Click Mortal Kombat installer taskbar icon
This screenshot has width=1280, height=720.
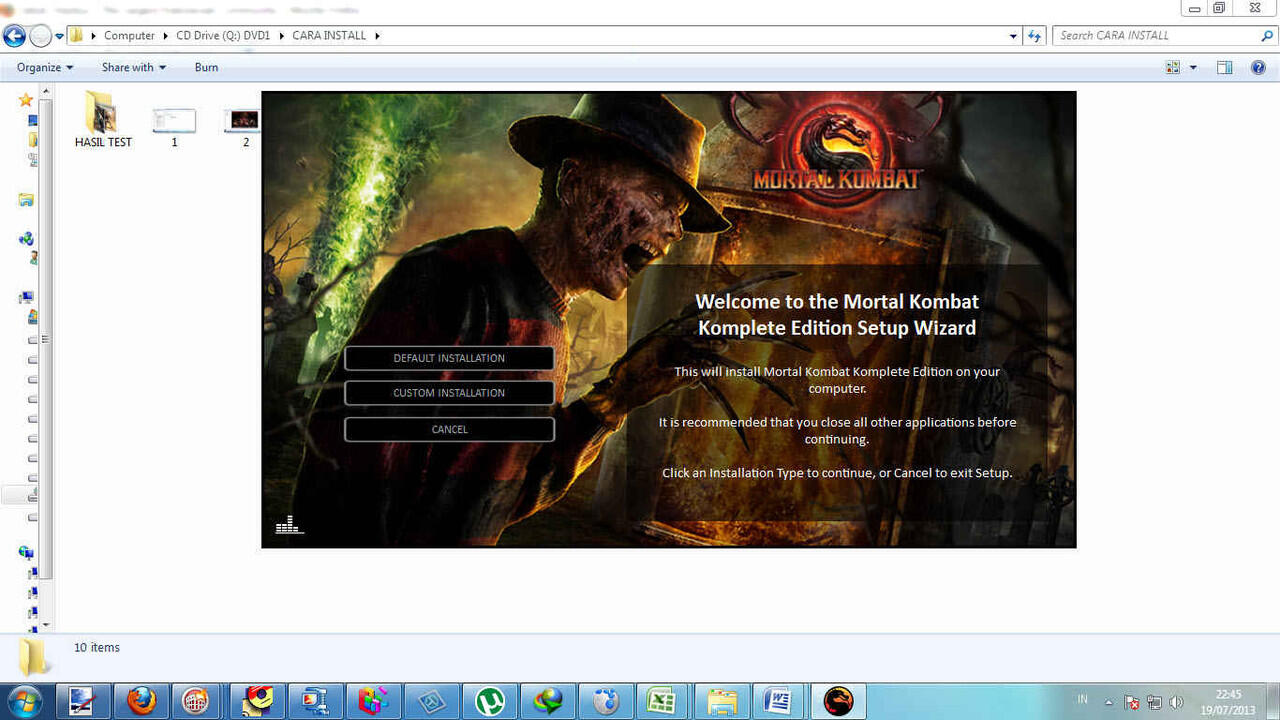pyautogui.click(x=838, y=701)
